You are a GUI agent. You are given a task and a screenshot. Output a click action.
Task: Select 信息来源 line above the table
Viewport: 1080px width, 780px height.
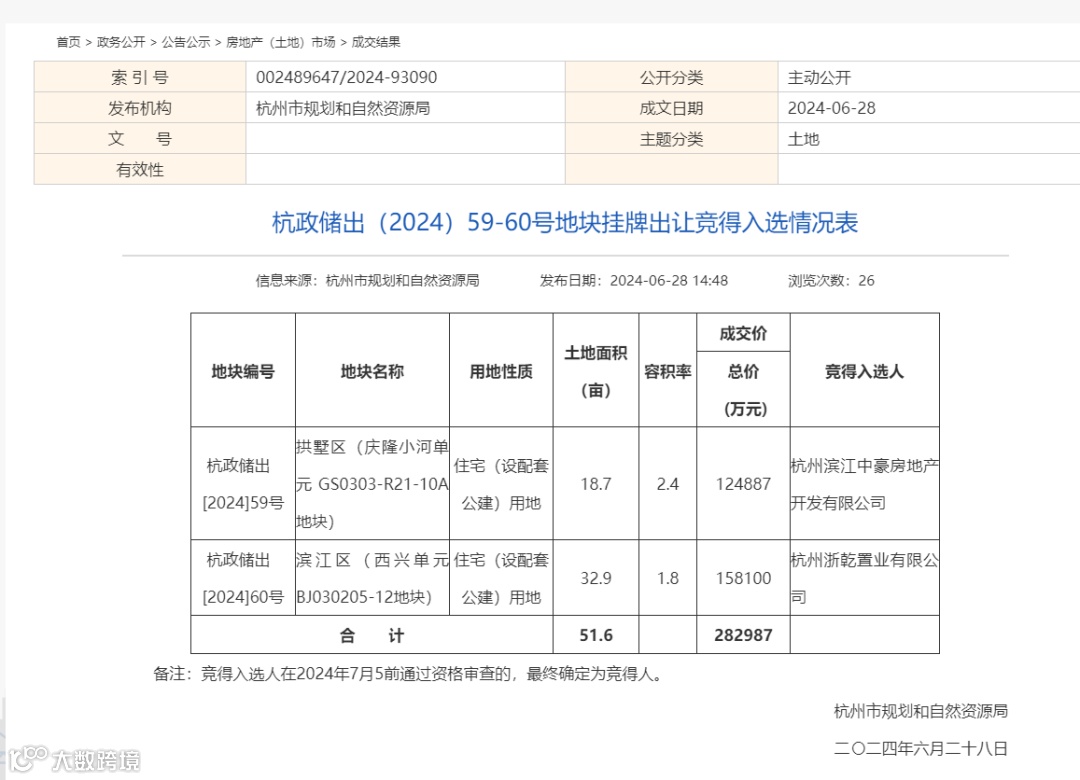click(368, 280)
